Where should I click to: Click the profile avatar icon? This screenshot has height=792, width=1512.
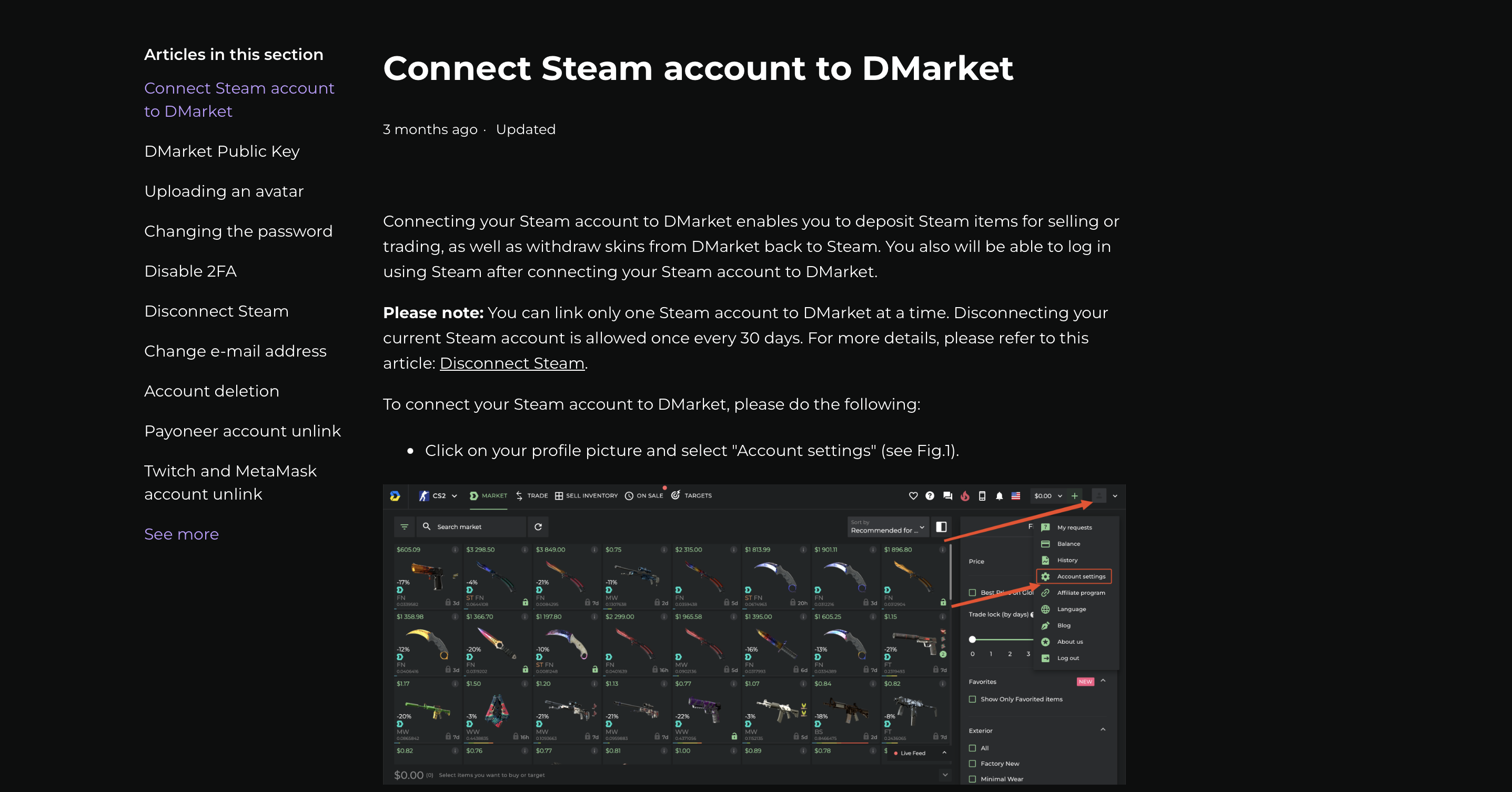coord(1099,496)
